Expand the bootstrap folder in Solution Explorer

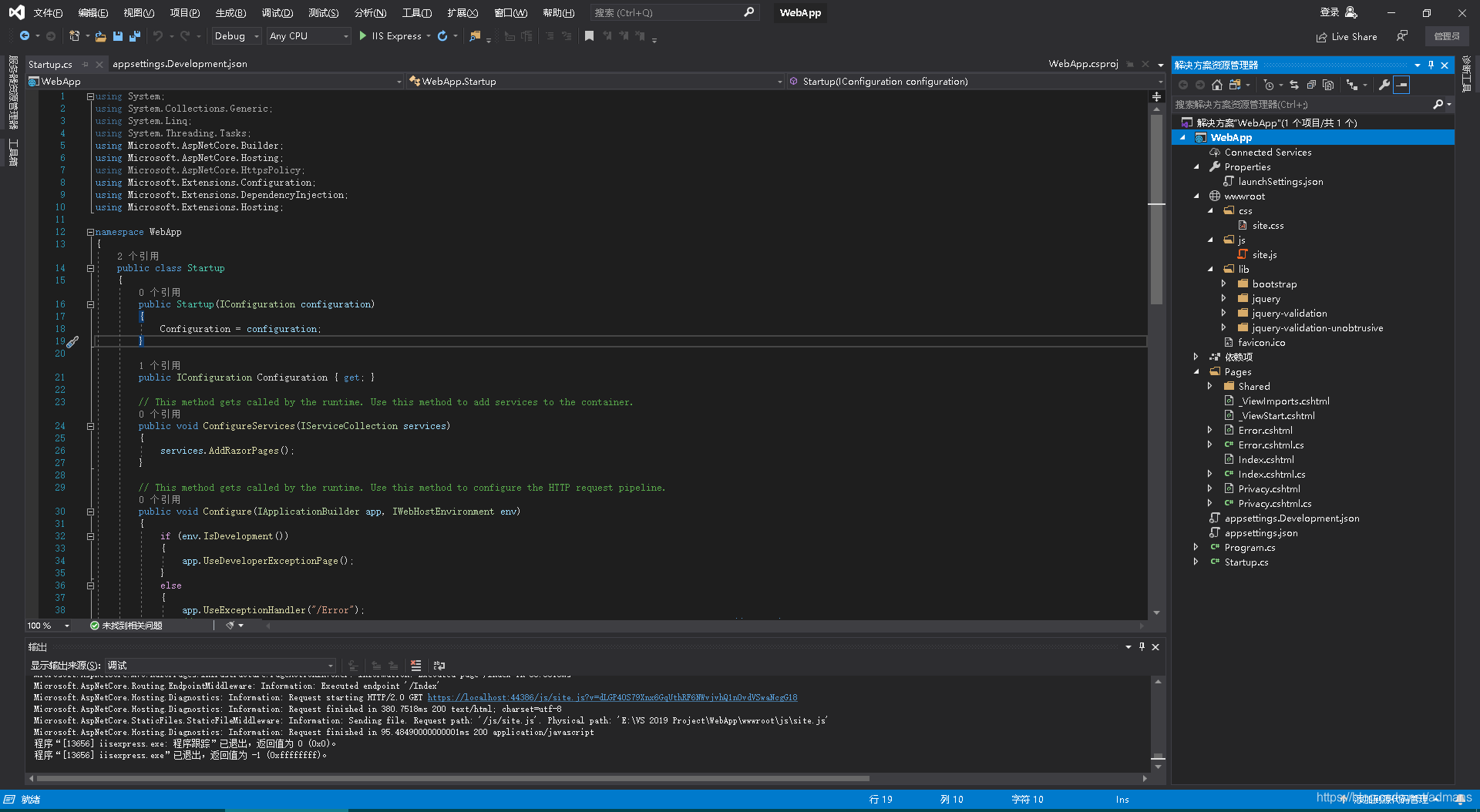pos(1223,284)
